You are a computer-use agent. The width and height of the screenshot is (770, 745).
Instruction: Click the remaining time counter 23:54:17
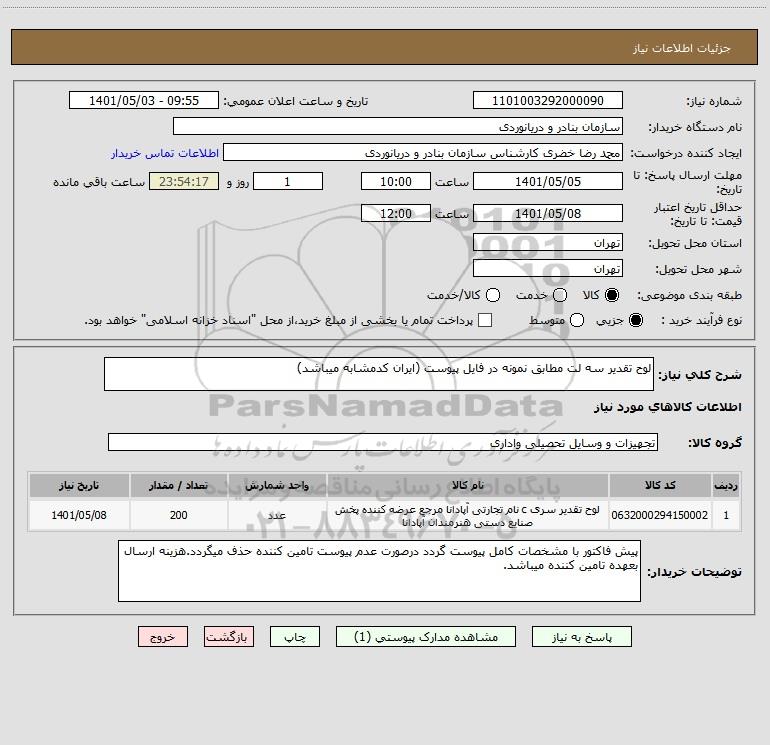coord(184,181)
